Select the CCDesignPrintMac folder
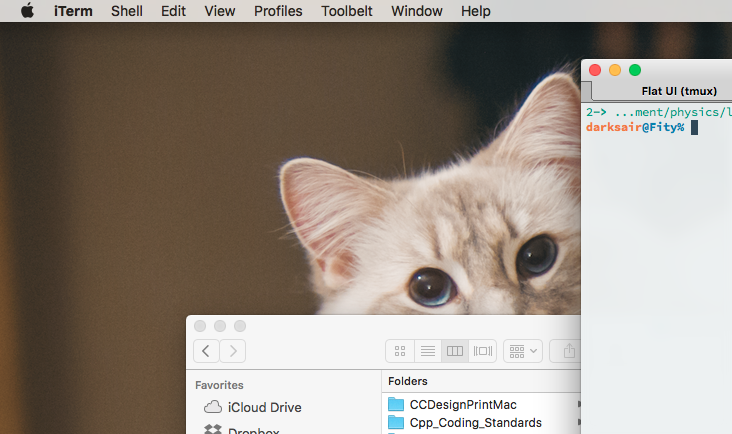 (x=462, y=405)
